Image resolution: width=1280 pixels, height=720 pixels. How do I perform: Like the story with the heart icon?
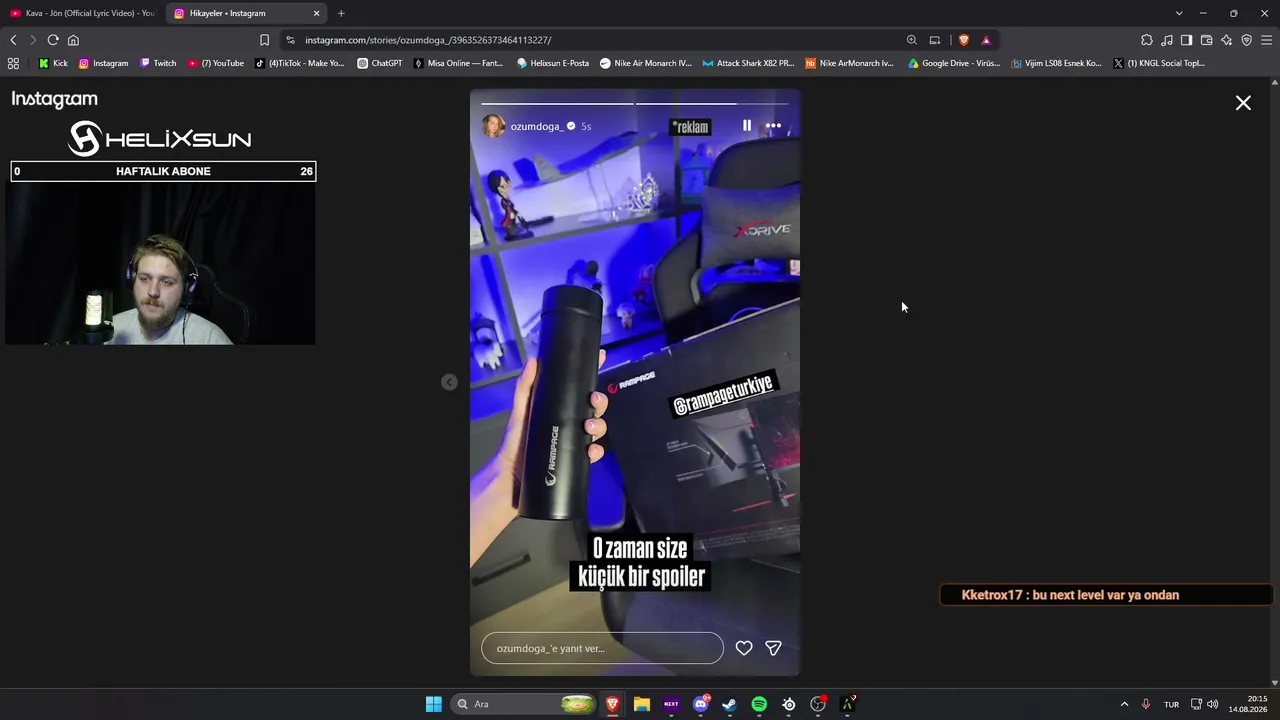click(744, 648)
